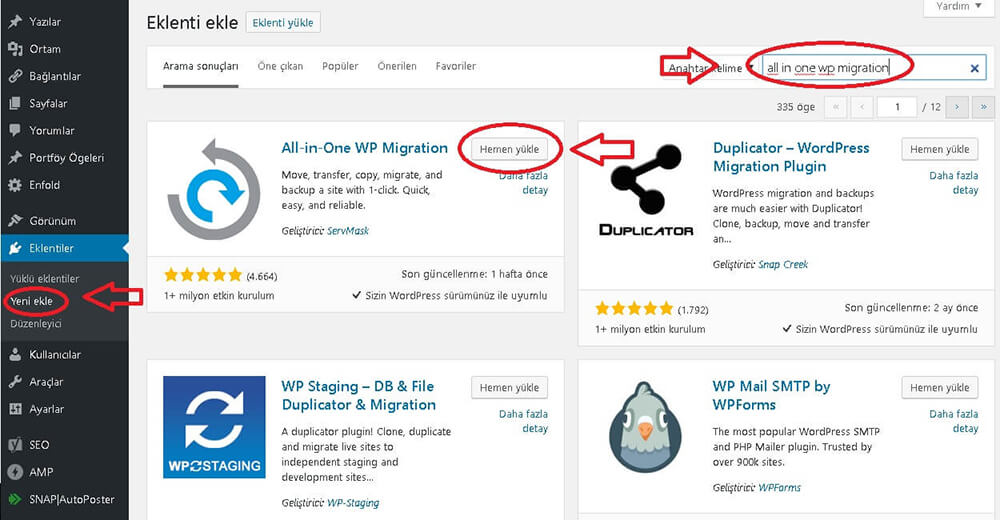Viewport: 1000px width, 520px height.
Task: Open the Yazılar pin icon in the sidebar
Action: pyautogui.click(x=15, y=22)
